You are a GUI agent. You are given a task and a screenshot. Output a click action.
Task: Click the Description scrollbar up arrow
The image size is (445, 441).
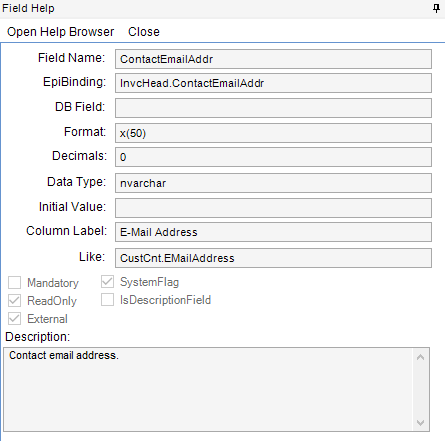click(421, 357)
